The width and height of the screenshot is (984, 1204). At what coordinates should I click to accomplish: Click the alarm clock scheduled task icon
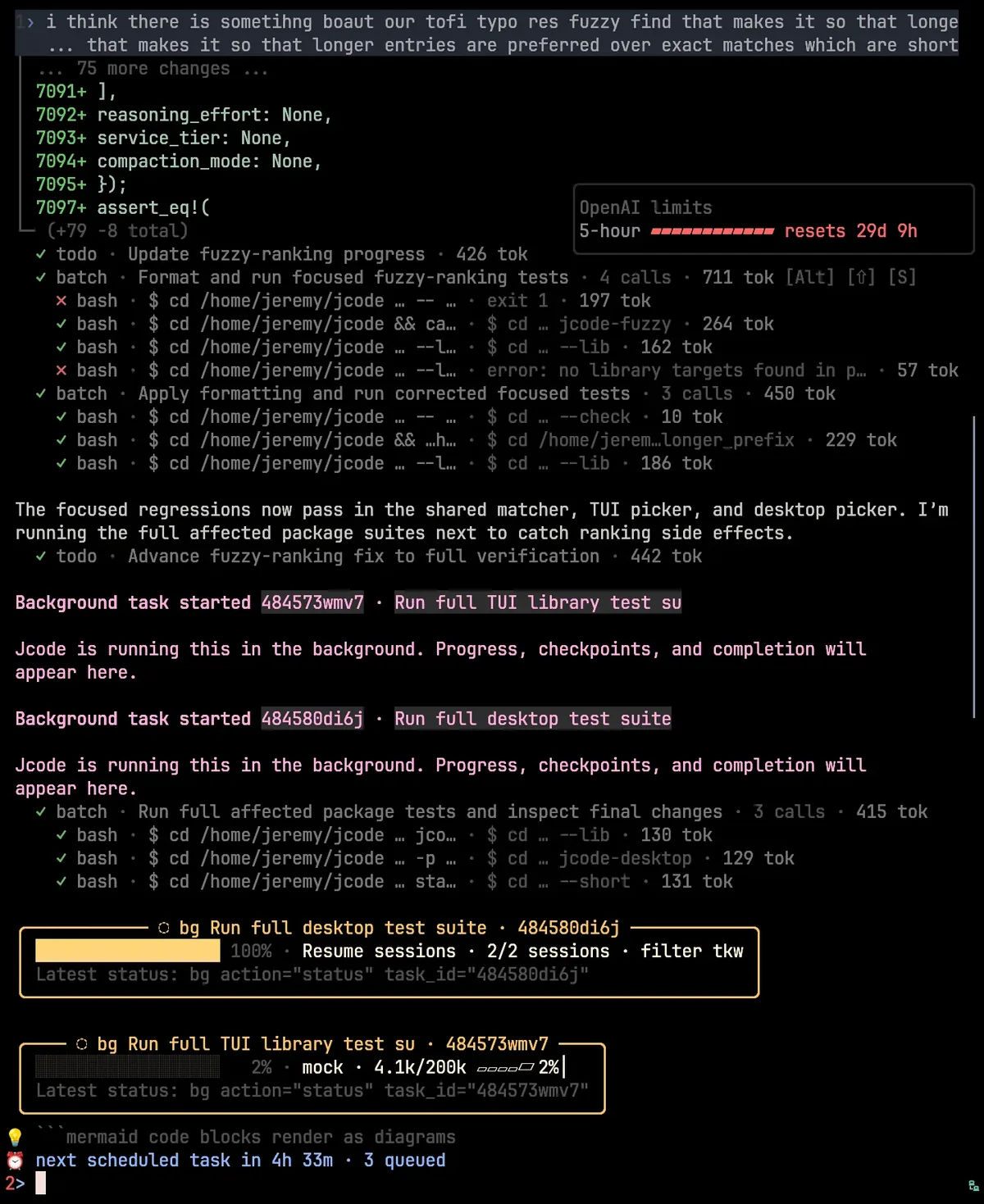pyautogui.click(x=15, y=1161)
